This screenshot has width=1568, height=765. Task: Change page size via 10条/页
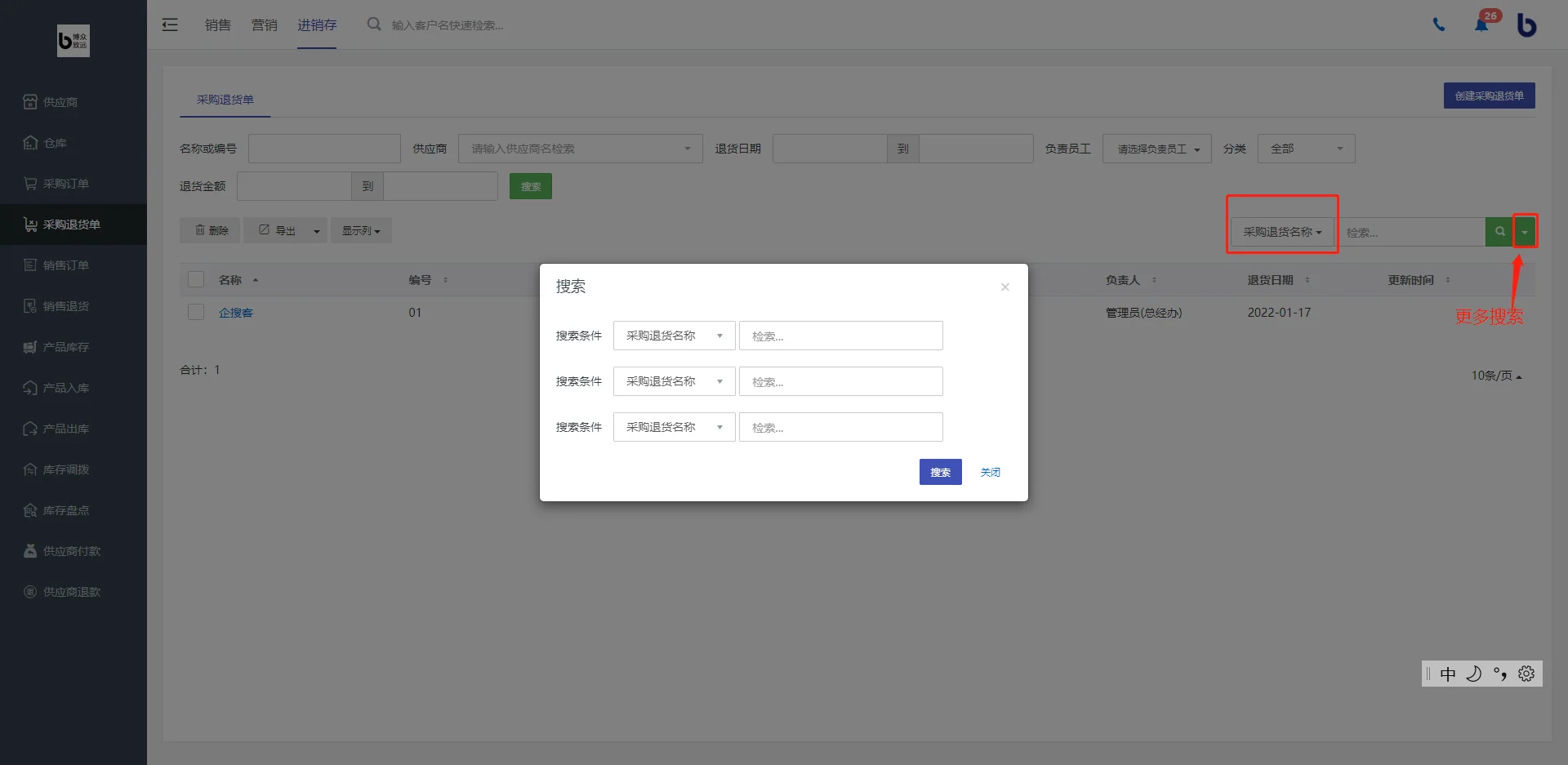point(1496,376)
